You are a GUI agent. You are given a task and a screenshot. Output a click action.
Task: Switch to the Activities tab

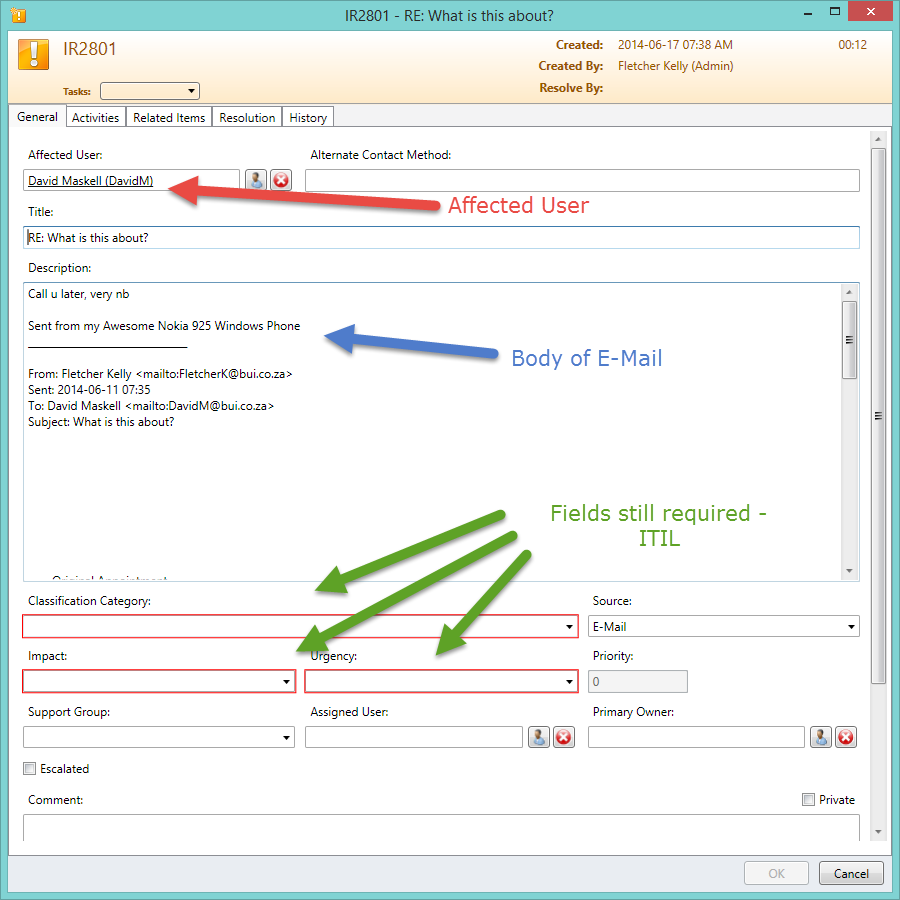(x=96, y=118)
